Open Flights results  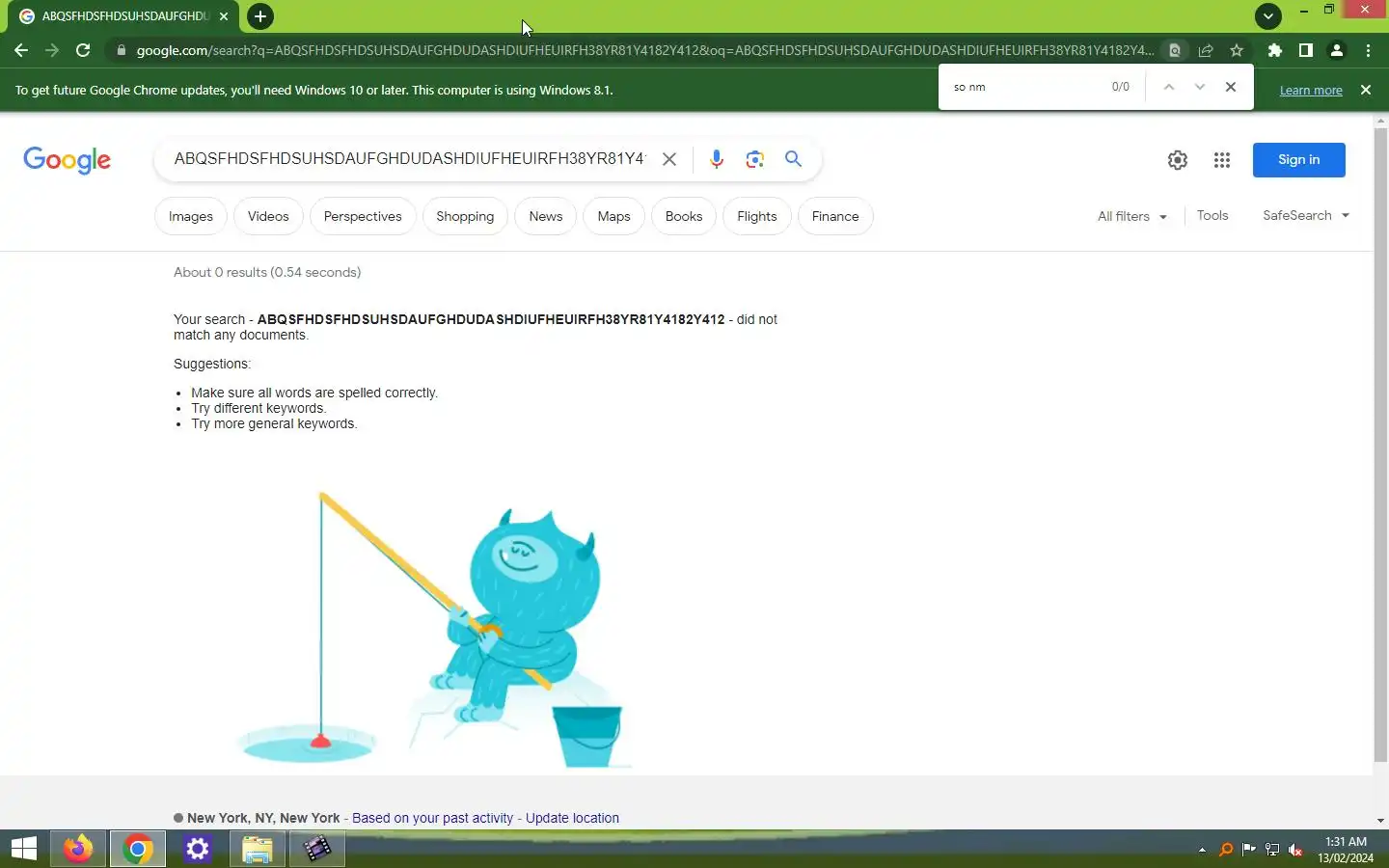tap(757, 216)
